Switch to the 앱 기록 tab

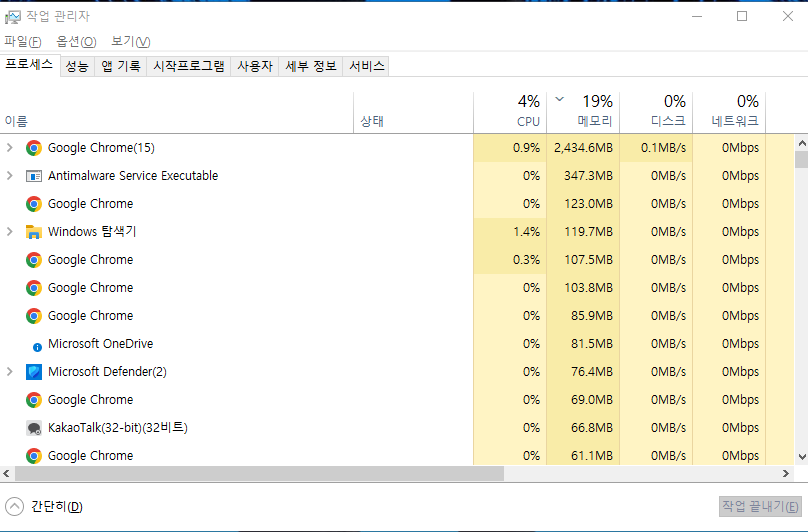(121, 66)
